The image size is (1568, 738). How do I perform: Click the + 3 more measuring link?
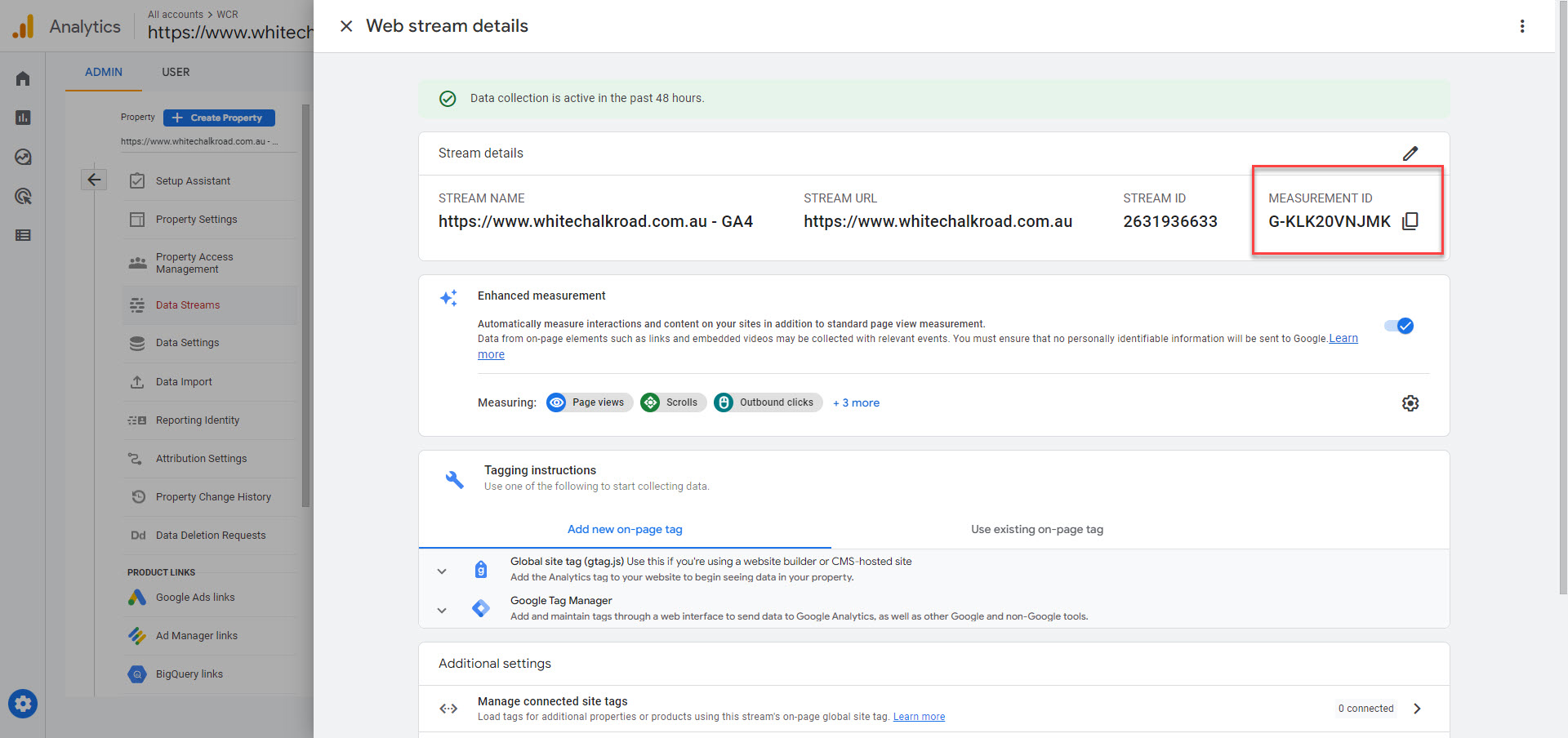pos(856,402)
